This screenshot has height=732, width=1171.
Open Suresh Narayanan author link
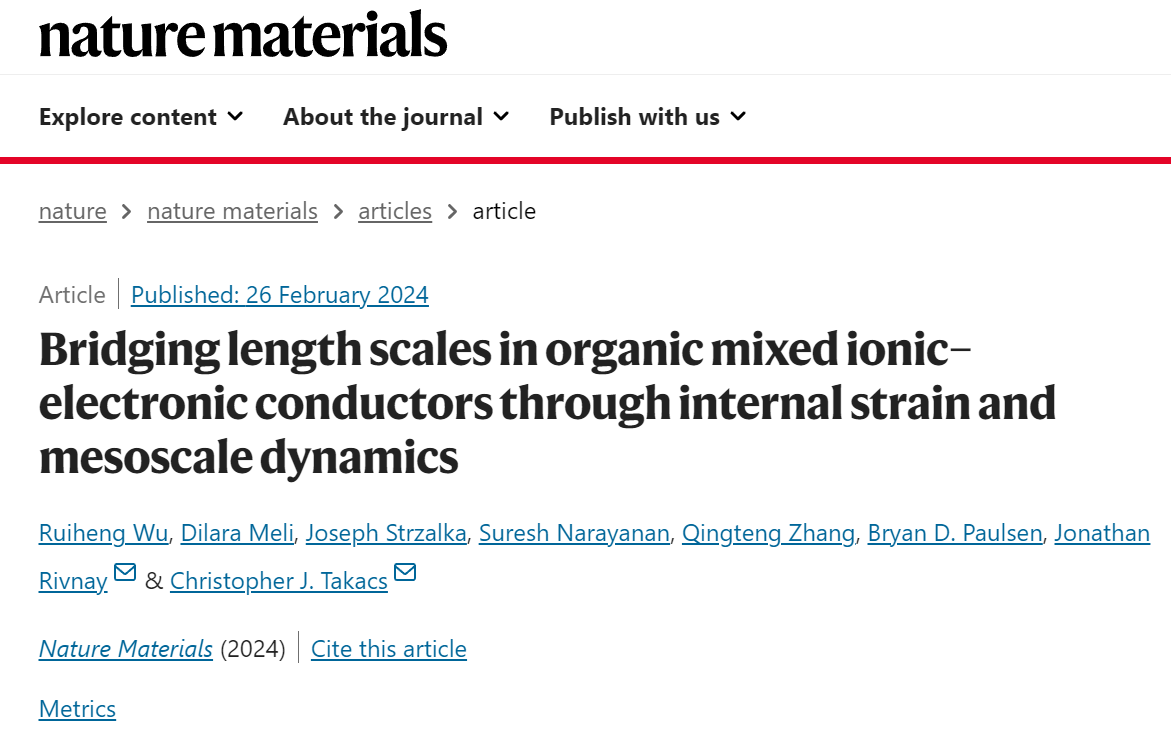coord(574,533)
